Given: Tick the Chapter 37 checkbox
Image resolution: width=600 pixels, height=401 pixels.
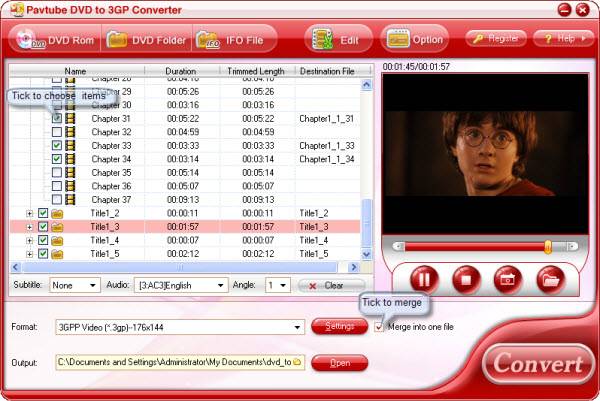Looking at the screenshot, I should tap(57, 199).
